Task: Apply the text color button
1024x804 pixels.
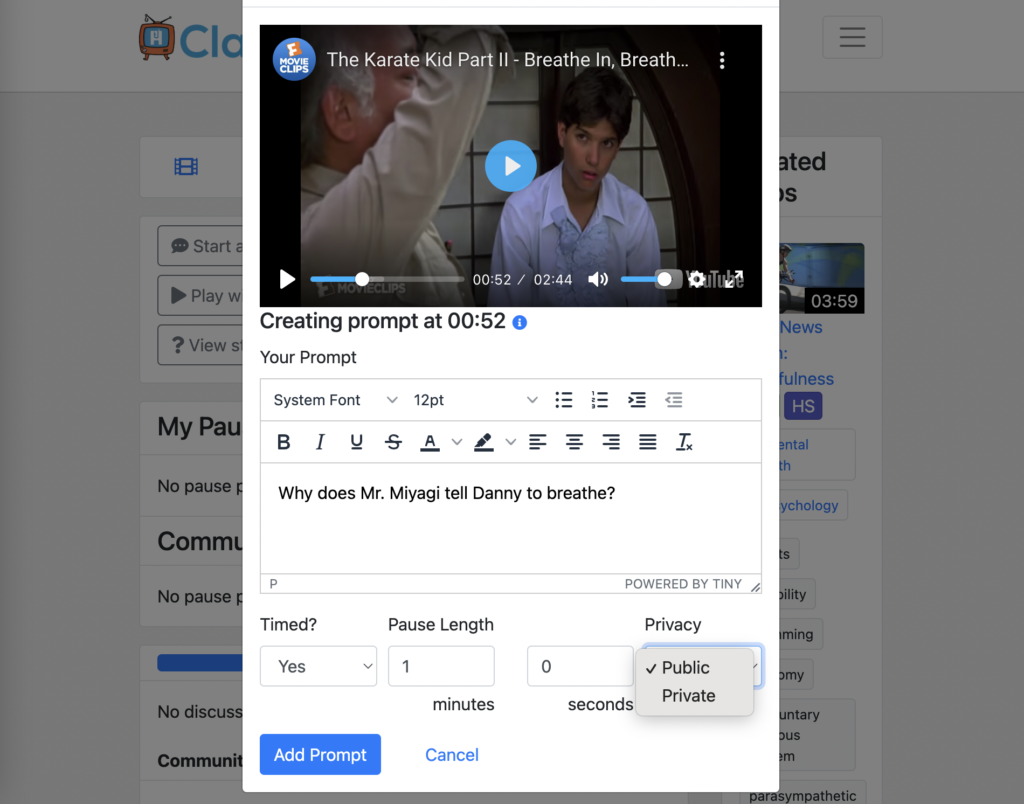Action: point(430,442)
